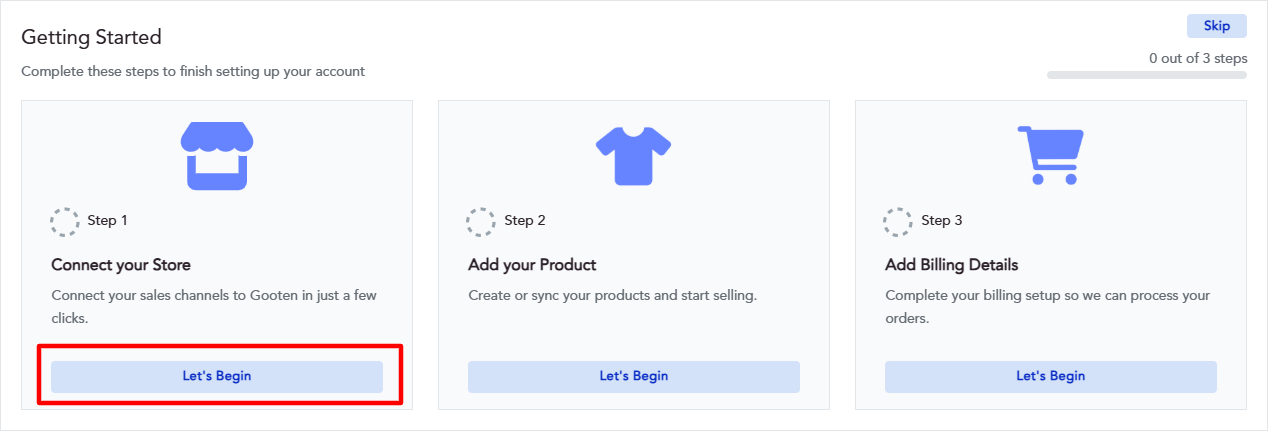The image size is (1274, 432).
Task: Start the Connect your Store step
Action: [217, 377]
